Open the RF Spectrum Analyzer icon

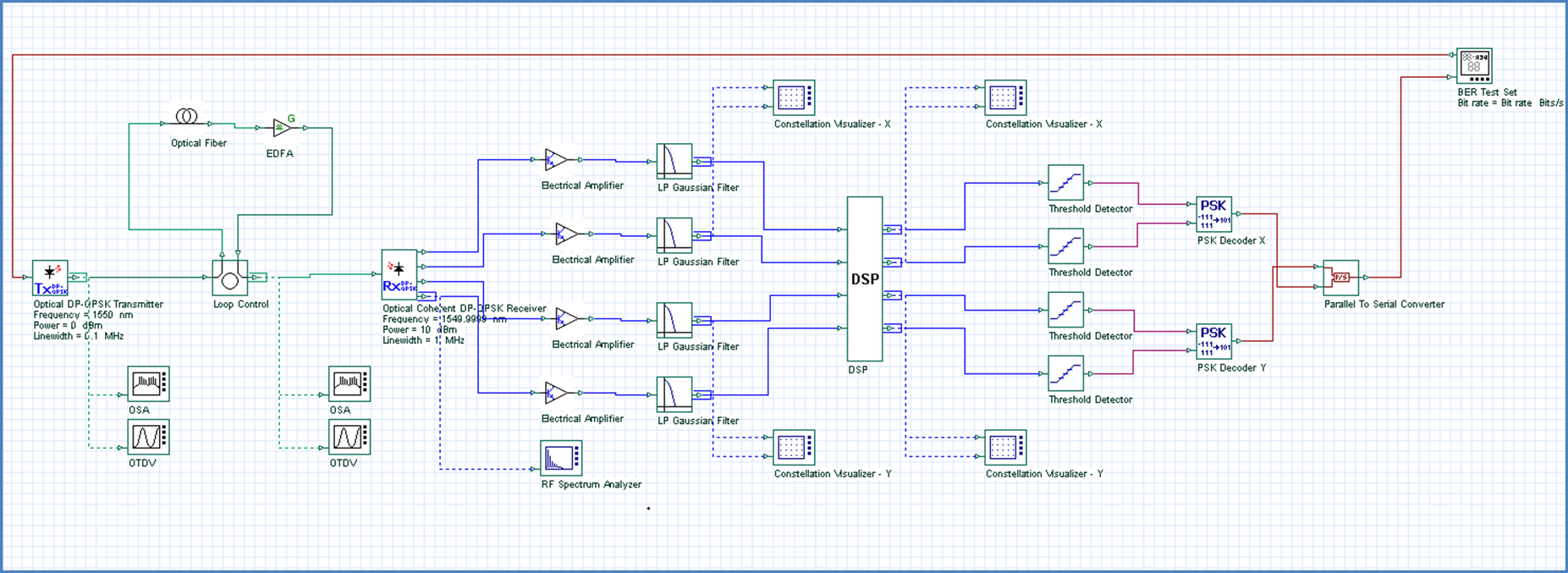pos(561,458)
